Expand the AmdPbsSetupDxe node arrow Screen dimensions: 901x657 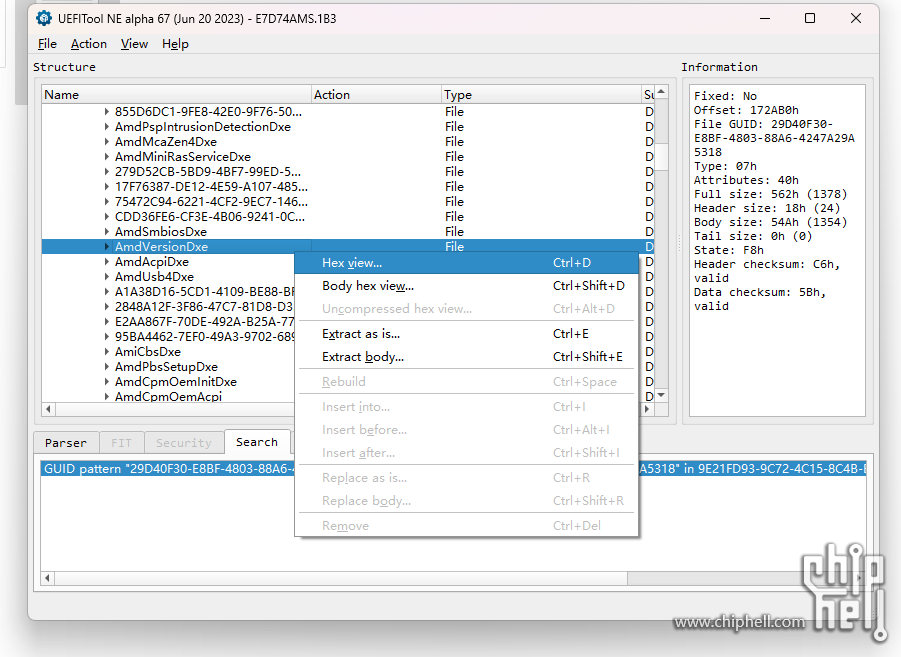click(106, 366)
